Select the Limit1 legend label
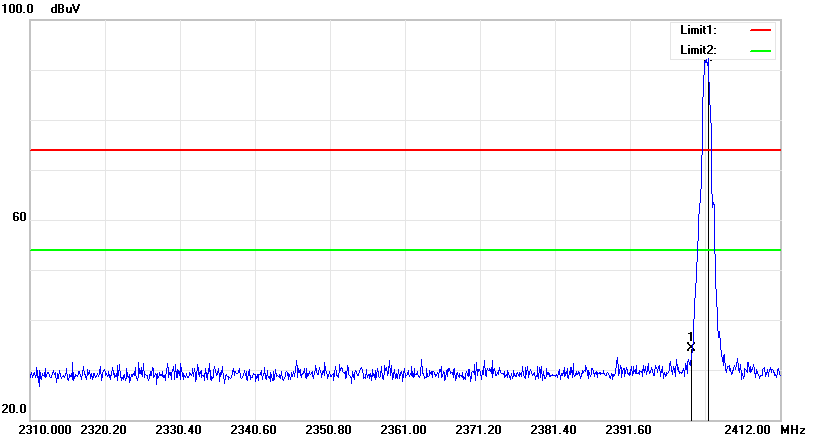The image size is (816, 440). [698, 30]
